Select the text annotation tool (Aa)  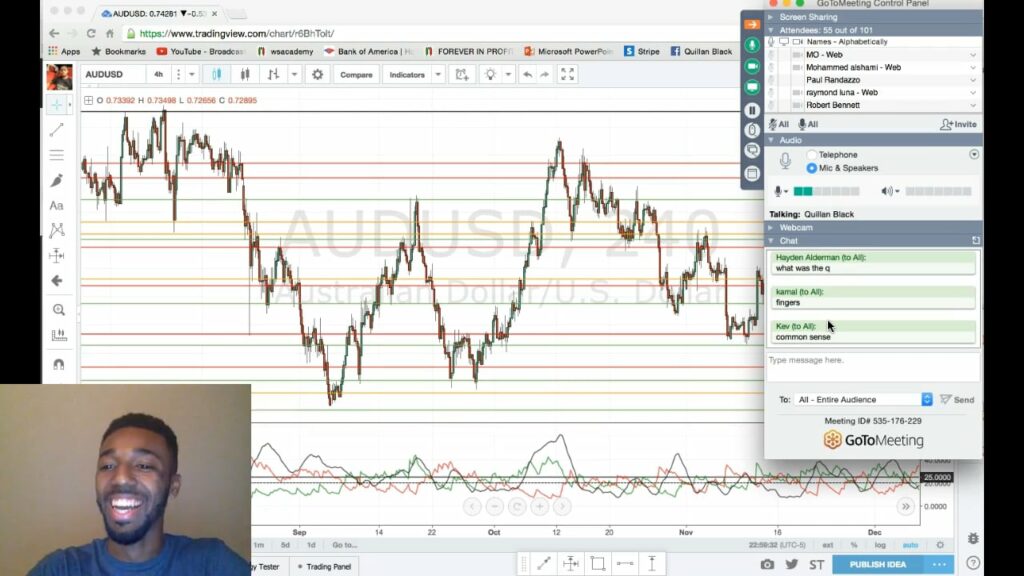pos(57,206)
